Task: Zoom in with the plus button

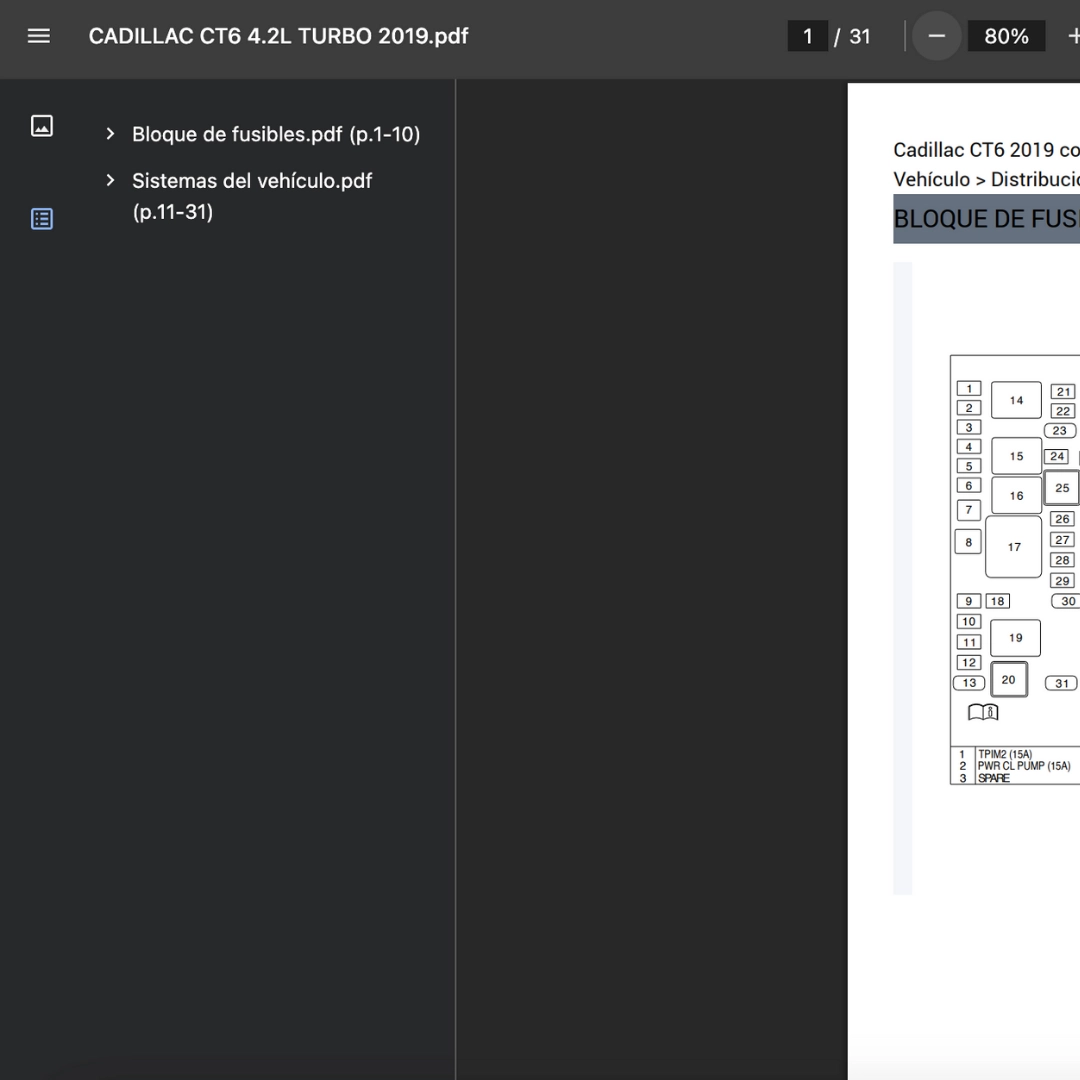Action: 1073,36
